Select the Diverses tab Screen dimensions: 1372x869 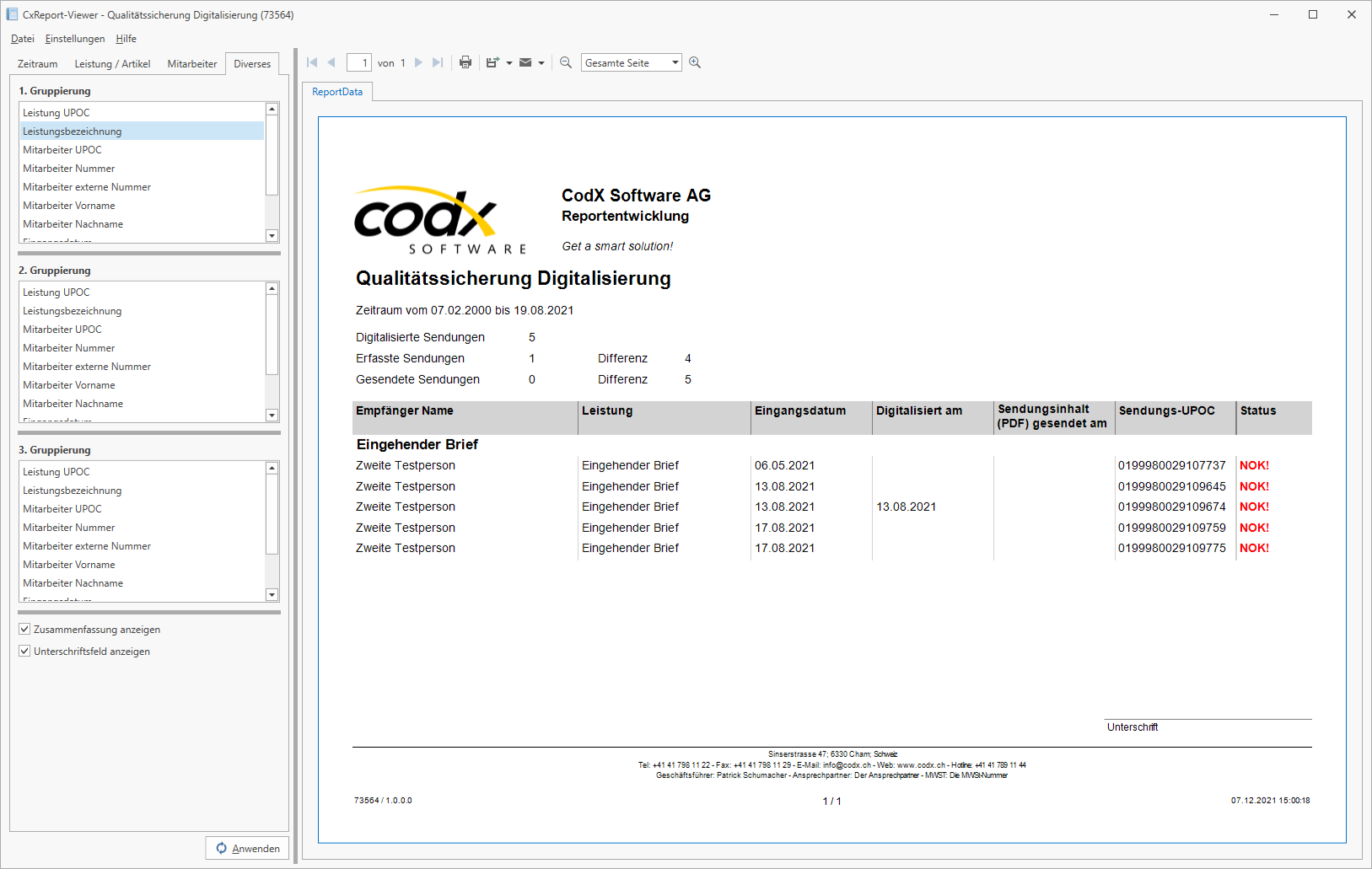[252, 64]
